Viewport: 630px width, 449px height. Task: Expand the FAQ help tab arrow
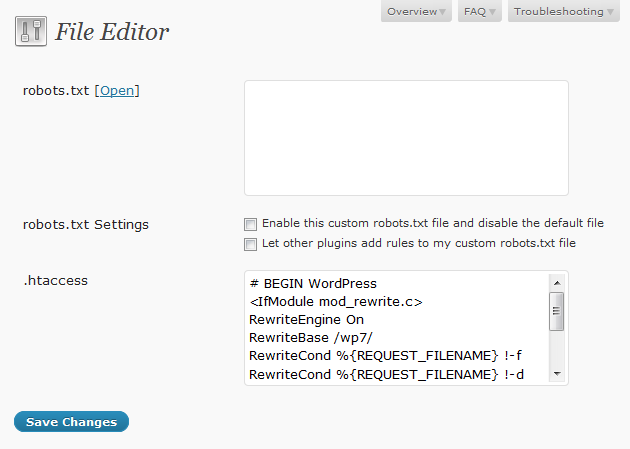pyautogui.click(x=493, y=13)
